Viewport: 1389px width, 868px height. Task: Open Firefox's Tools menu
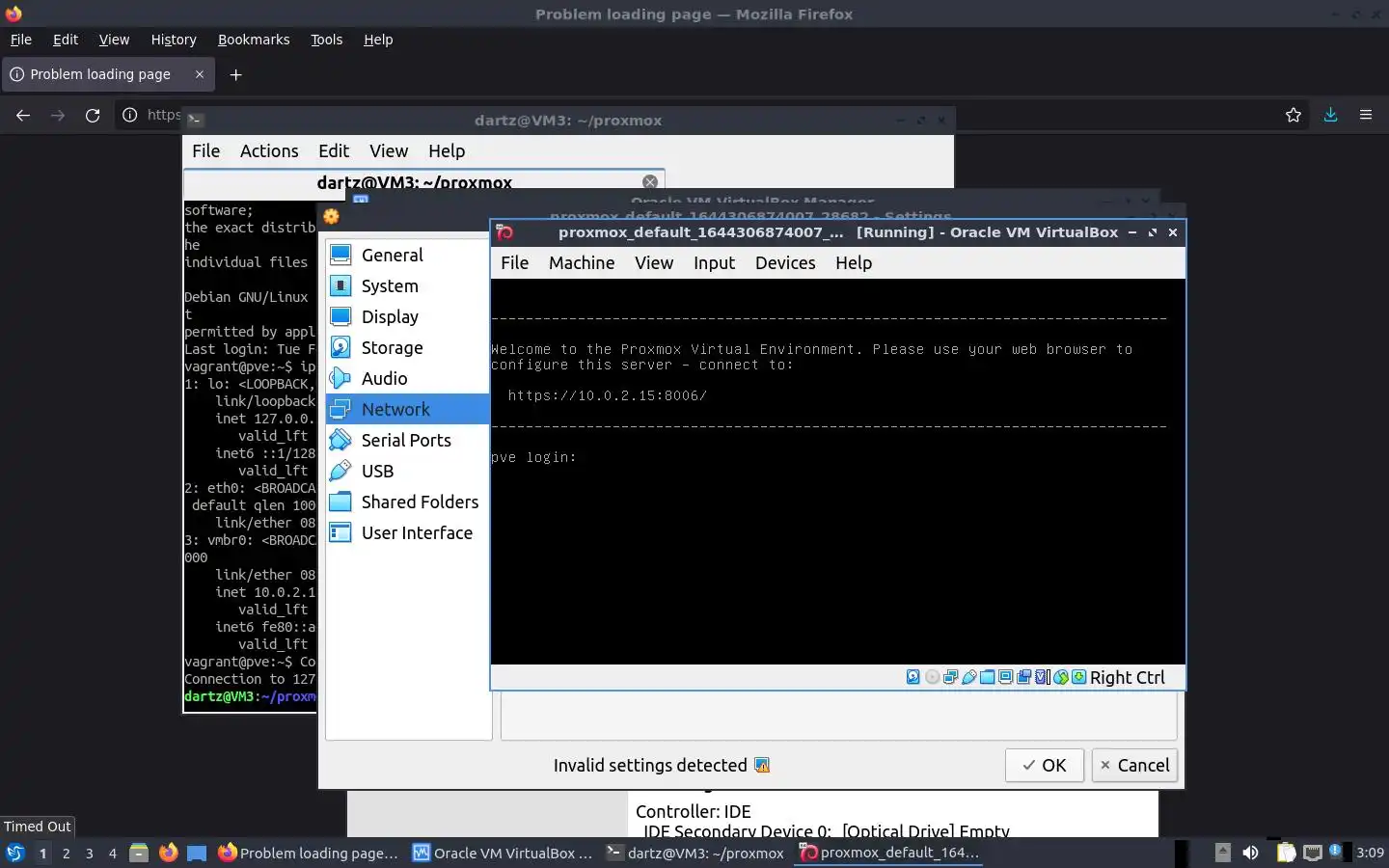tap(326, 40)
